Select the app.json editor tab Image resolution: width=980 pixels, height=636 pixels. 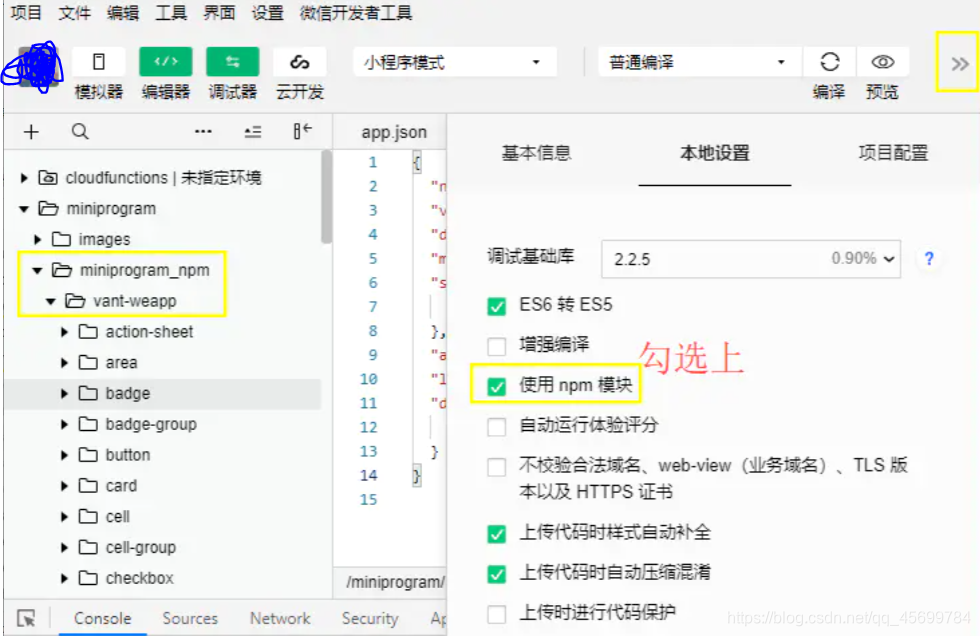coord(394,132)
